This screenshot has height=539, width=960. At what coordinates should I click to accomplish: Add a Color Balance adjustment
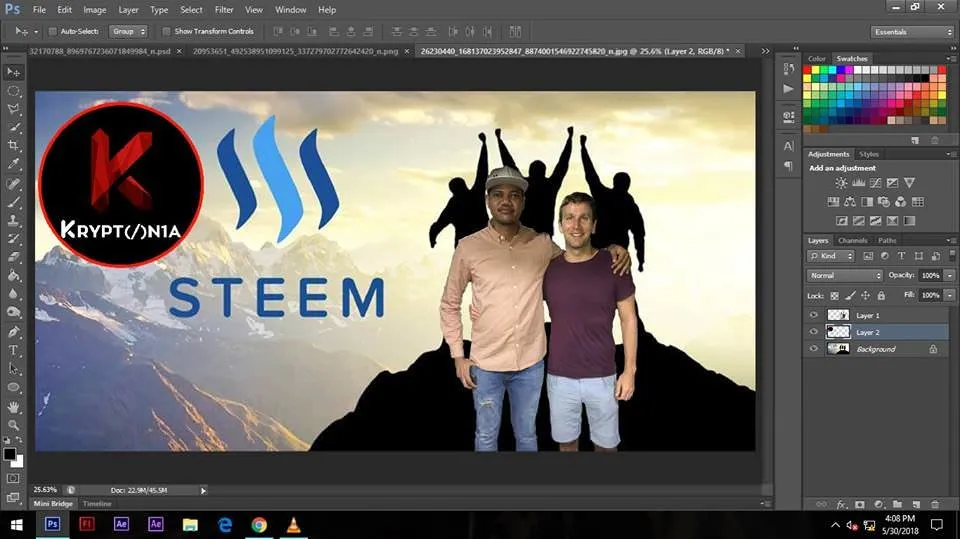pos(850,202)
